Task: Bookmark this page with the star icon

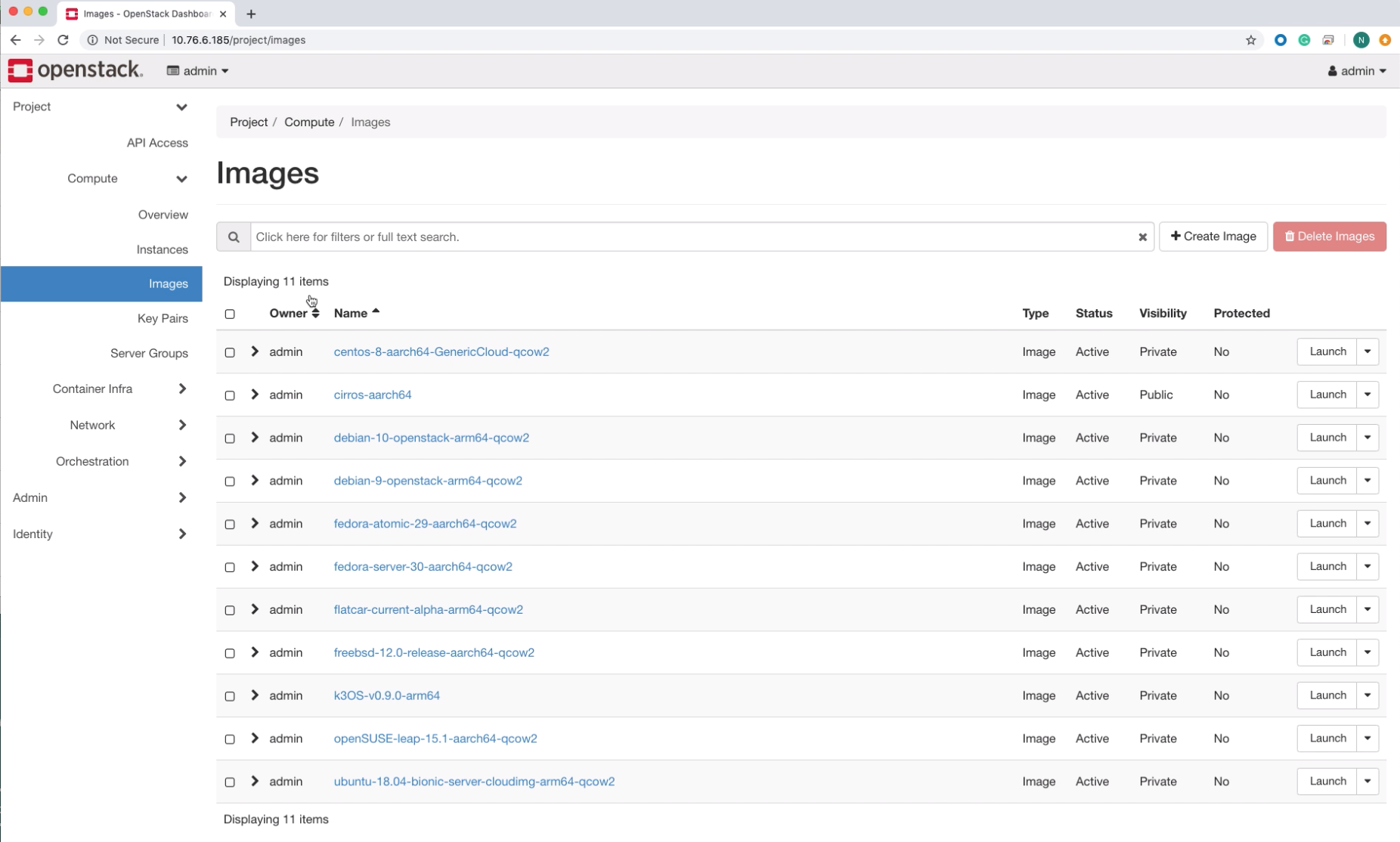Action: tap(1251, 40)
